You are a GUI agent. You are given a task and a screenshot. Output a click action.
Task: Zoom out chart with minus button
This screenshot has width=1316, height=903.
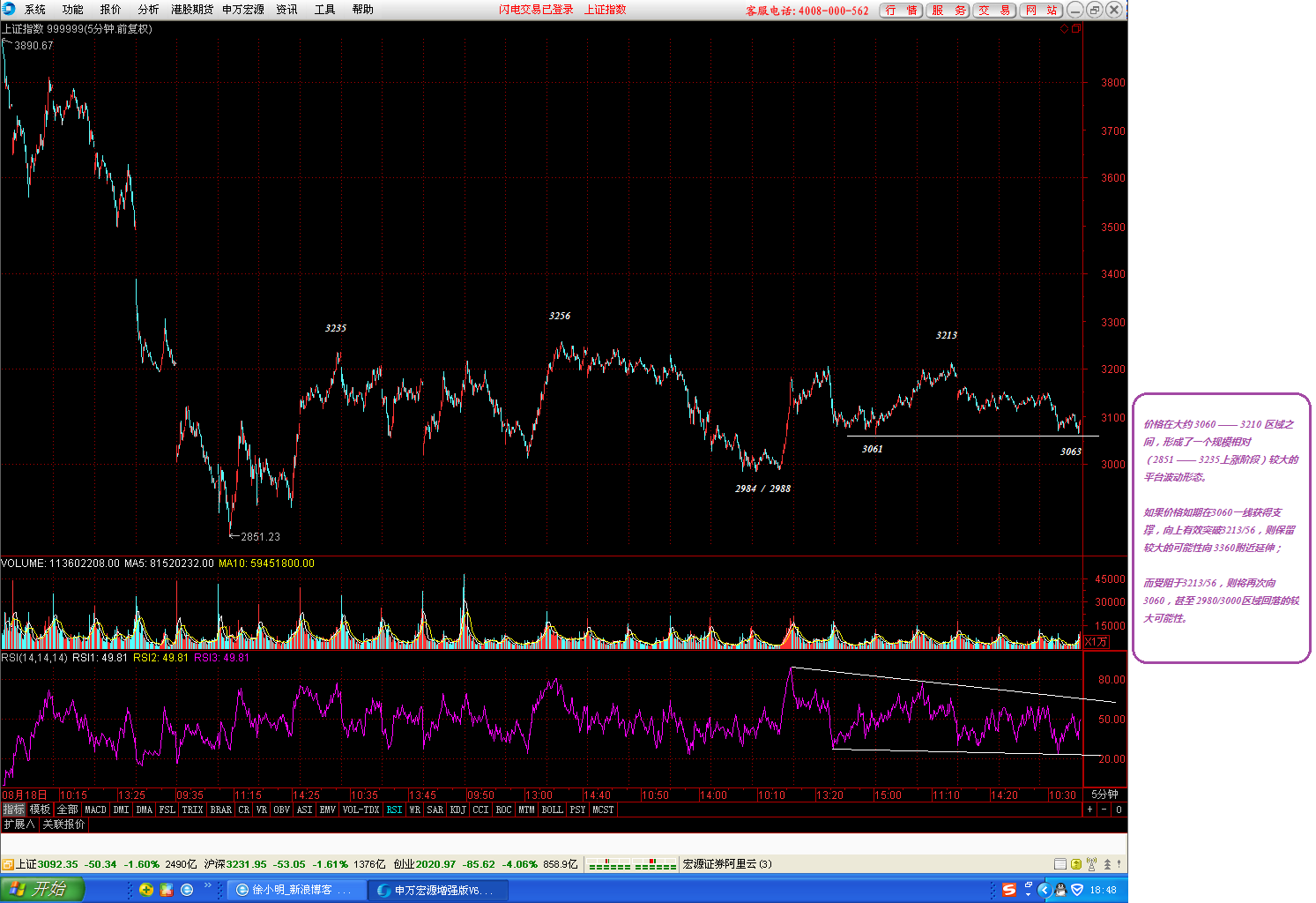[1104, 810]
